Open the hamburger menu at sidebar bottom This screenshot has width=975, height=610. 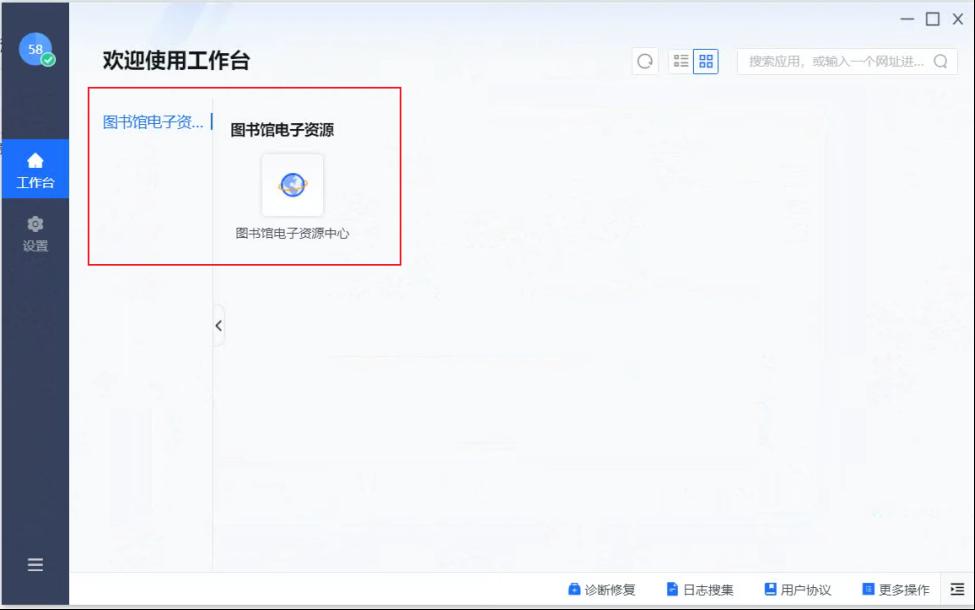click(35, 565)
